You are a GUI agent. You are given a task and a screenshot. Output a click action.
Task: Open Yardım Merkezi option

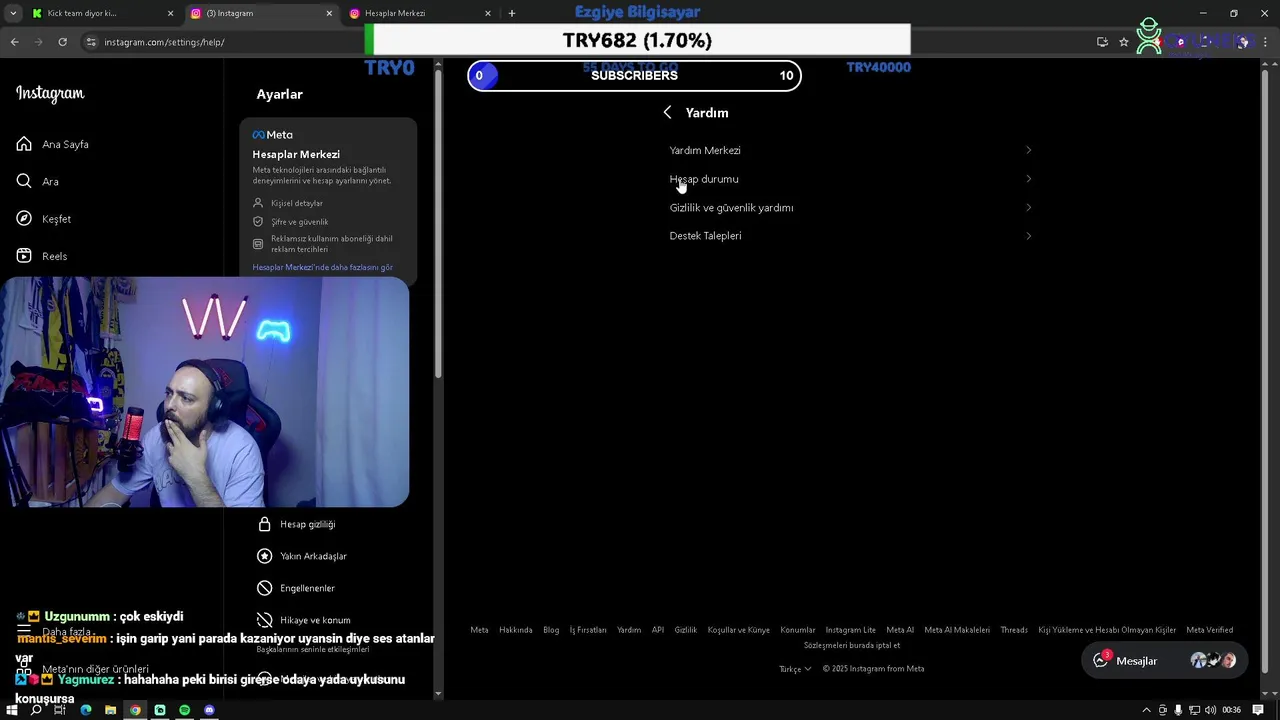(850, 150)
